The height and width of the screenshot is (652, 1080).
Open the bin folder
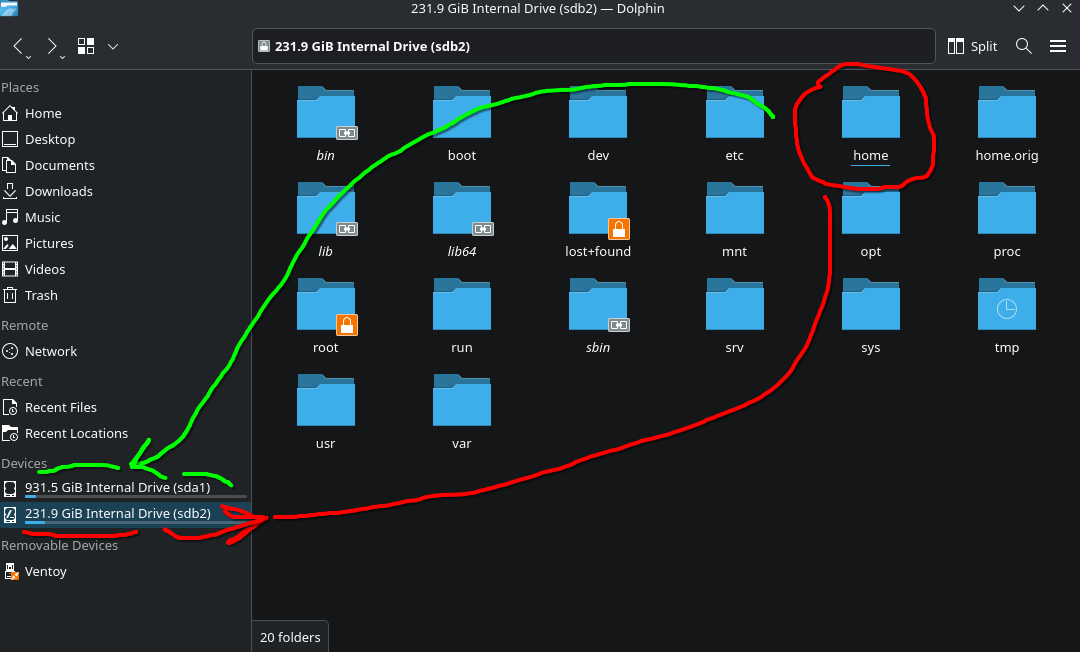point(326,124)
